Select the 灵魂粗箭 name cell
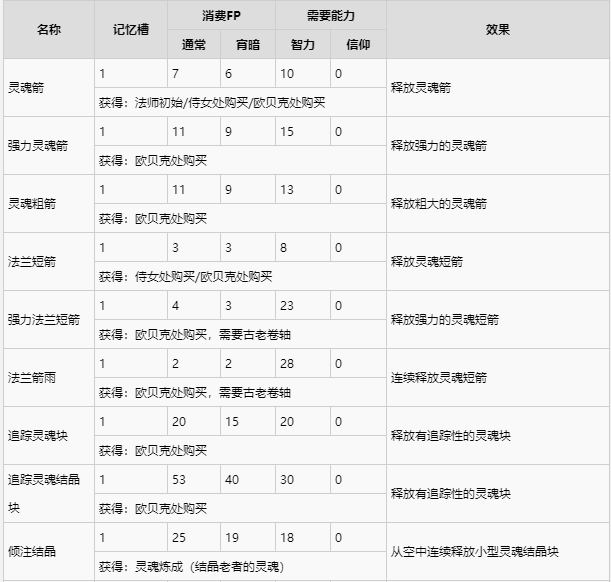The width and height of the screenshot is (611, 582). [49, 204]
